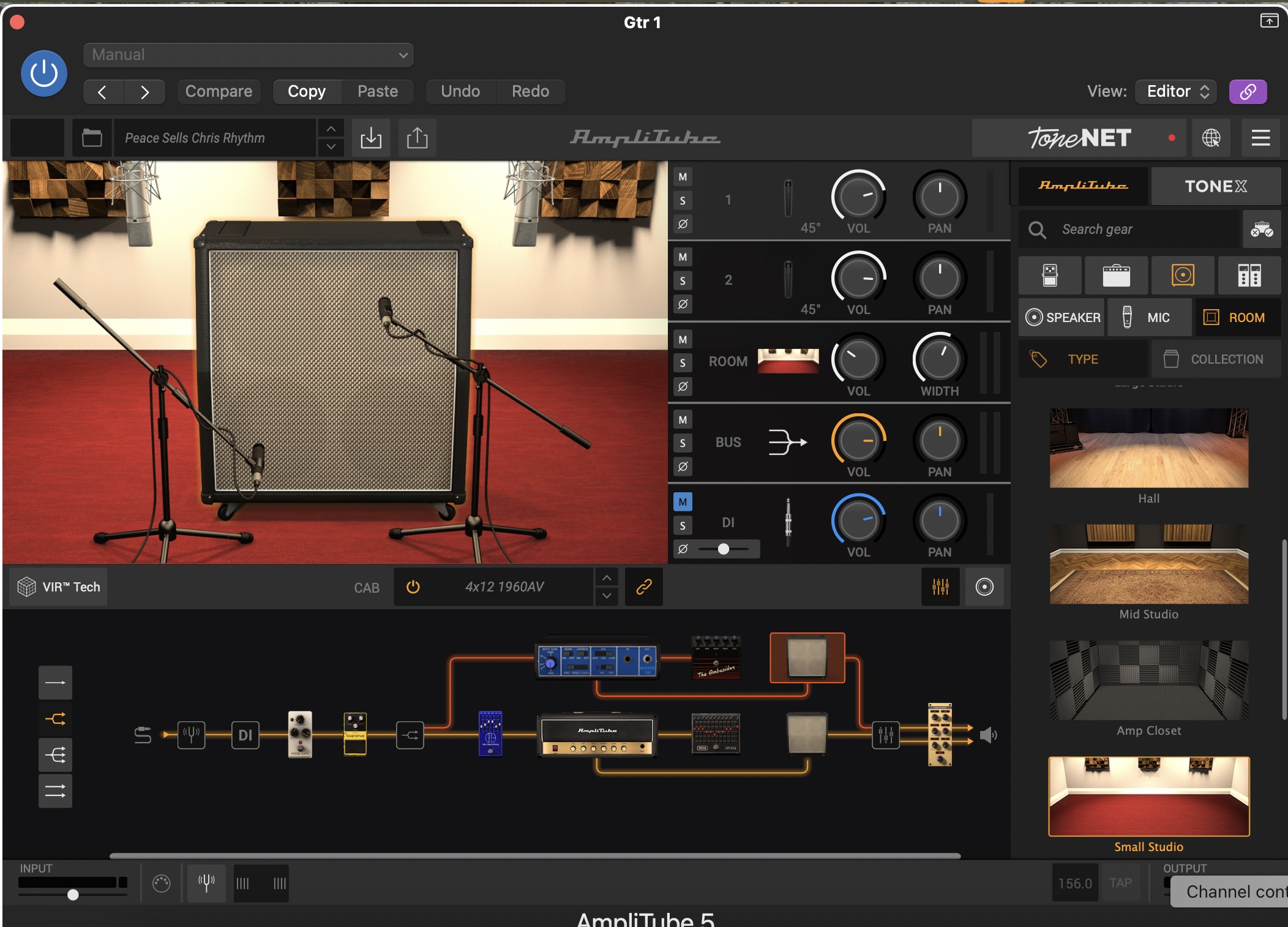
Task: Click the VIR Tech button
Action: pos(59,587)
